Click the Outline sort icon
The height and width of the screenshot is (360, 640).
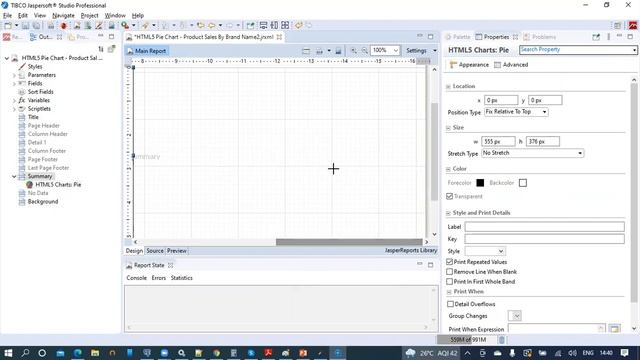click(101, 49)
